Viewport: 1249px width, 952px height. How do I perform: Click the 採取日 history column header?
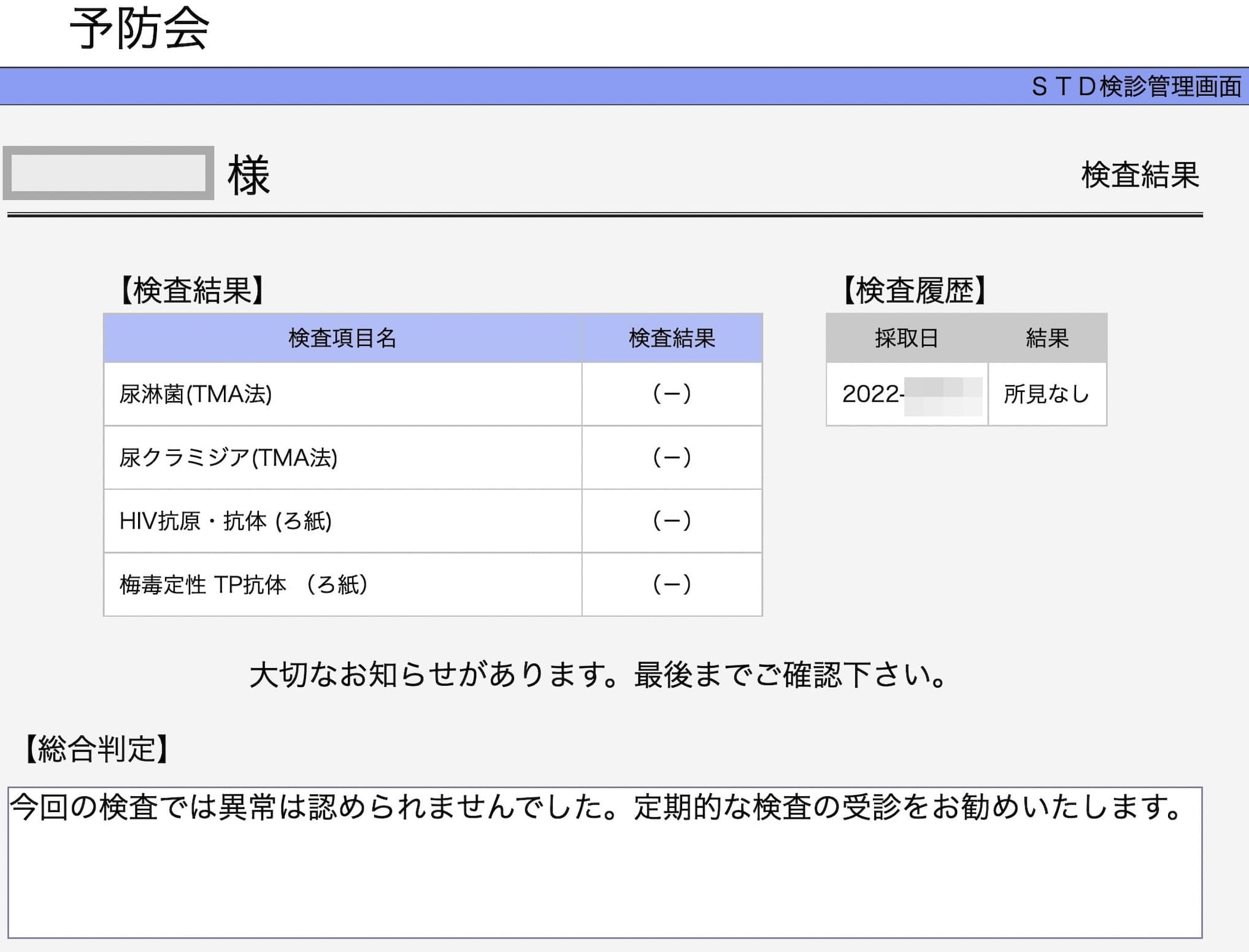[907, 338]
